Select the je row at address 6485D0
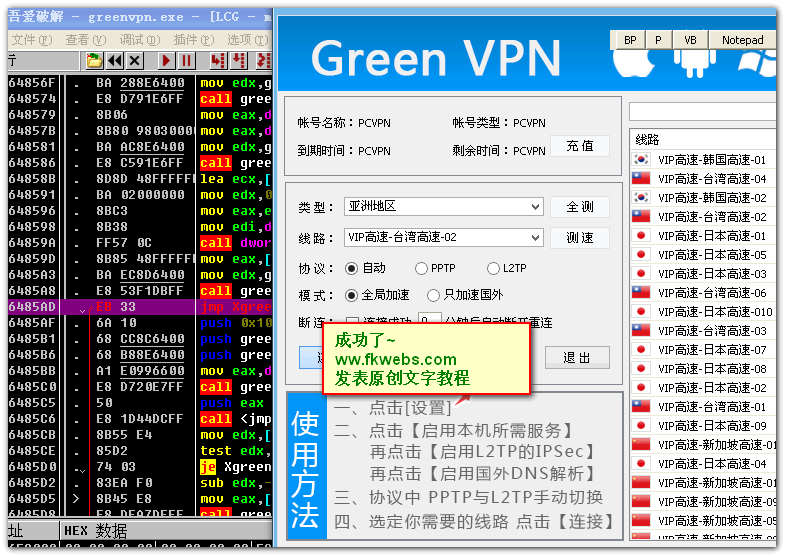Screen dimensions: 785x556 click(140, 467)
